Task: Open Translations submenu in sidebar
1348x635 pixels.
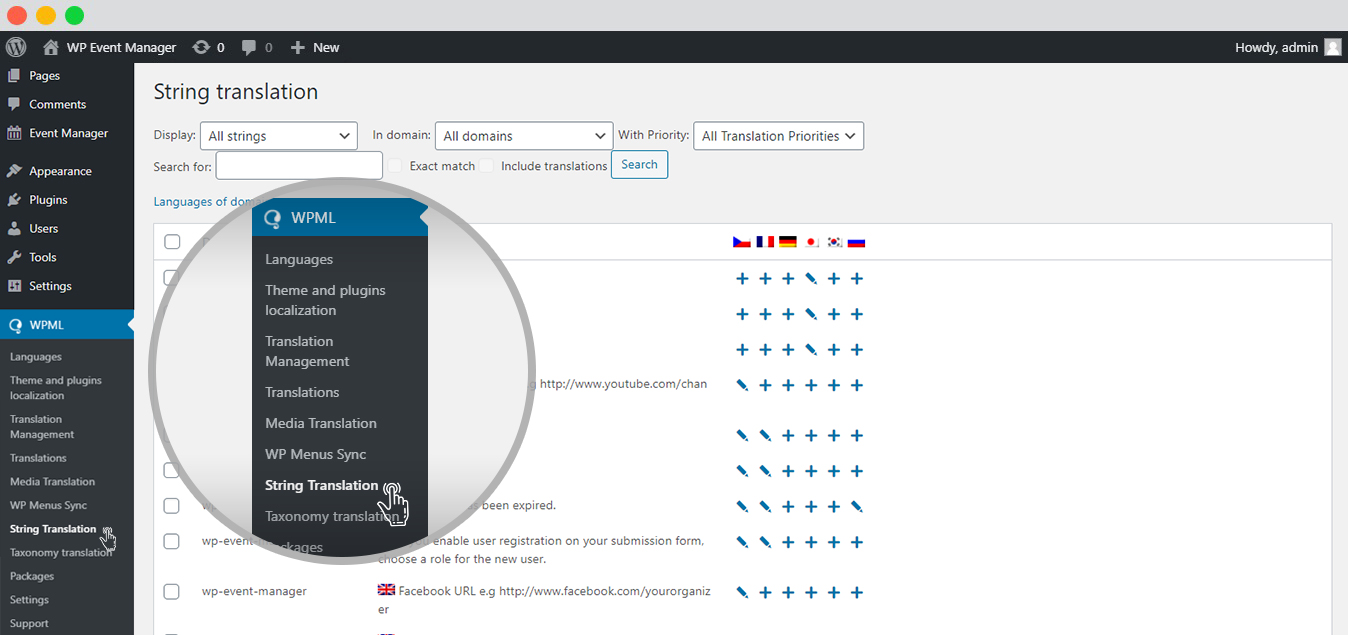Action: 38,458
